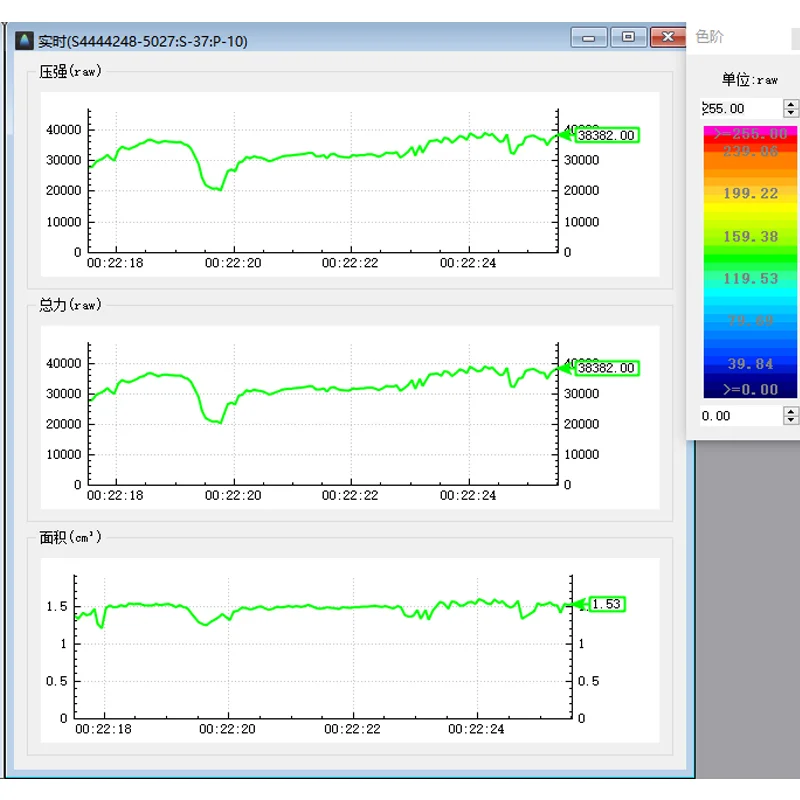Click the 119.53 cyan color band
Viewport: 800px width, 800px height.
coord(750,279)
